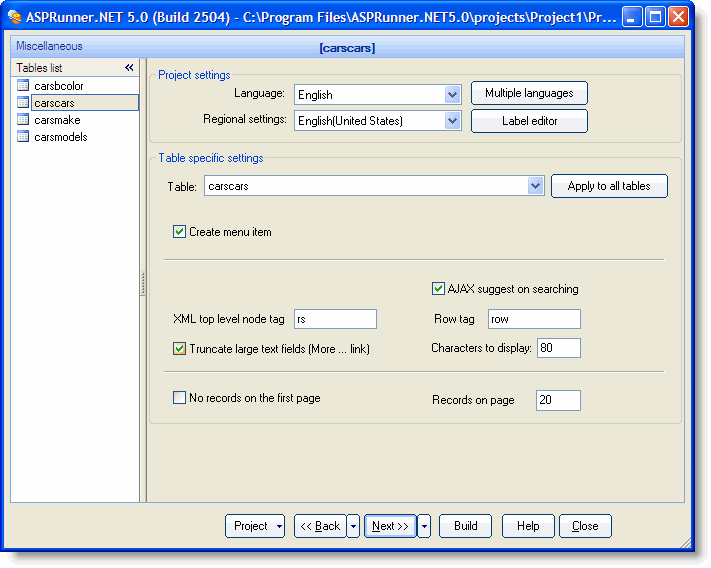Click the carscars table icon
Image resolution: width=711 pixels, height=568 pixels.
coord(23,102)
